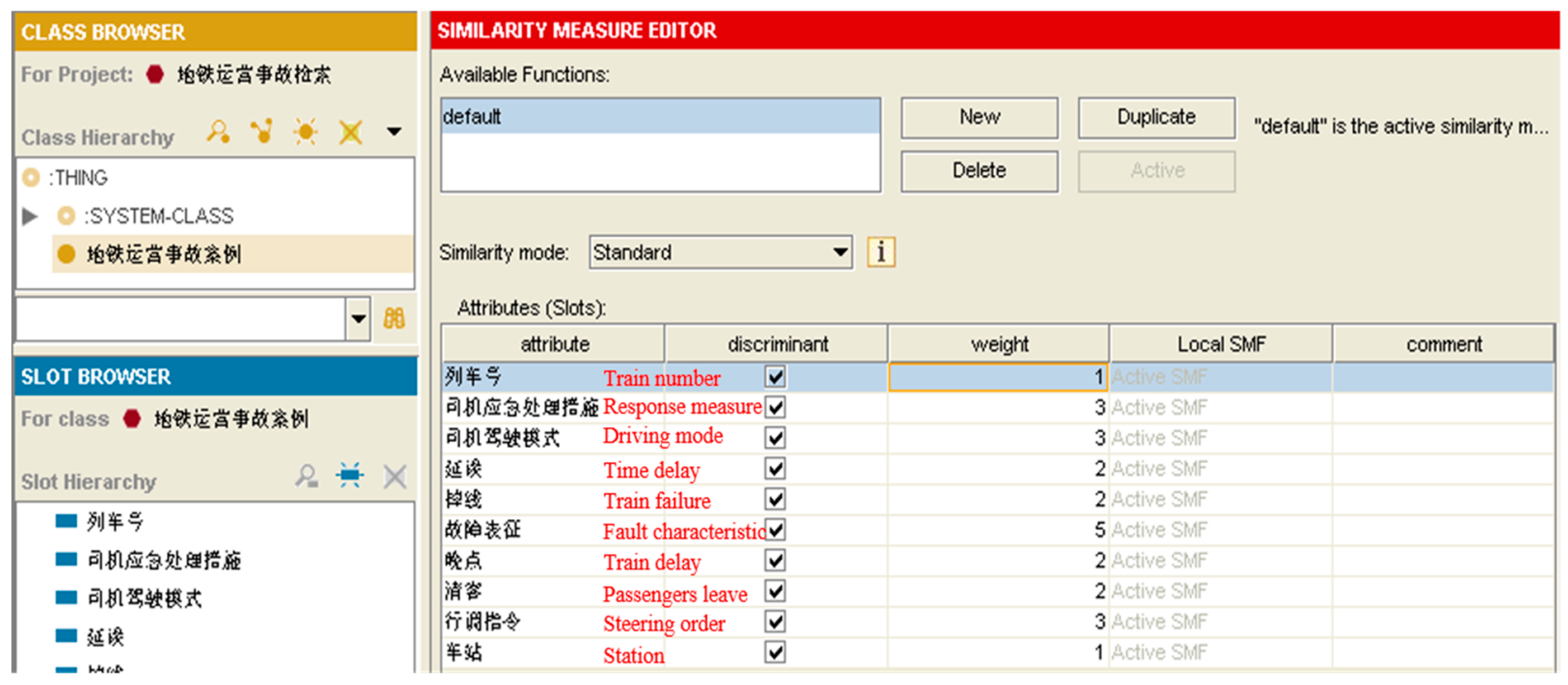Toggle discriminant checkbox for Fault characteristic
Screen dimensions: 1568x685
[x=775, y=531]
